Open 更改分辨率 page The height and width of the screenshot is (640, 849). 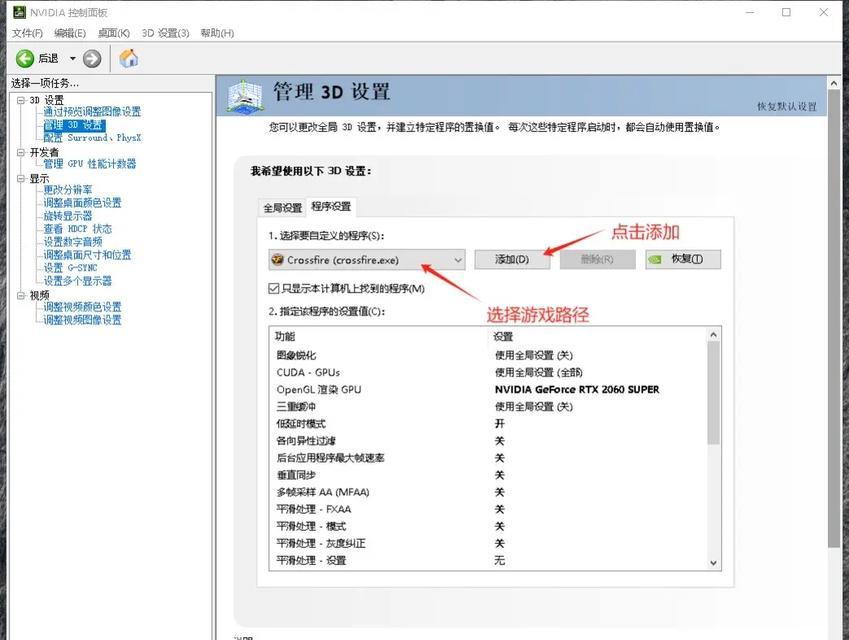point(68,190)
